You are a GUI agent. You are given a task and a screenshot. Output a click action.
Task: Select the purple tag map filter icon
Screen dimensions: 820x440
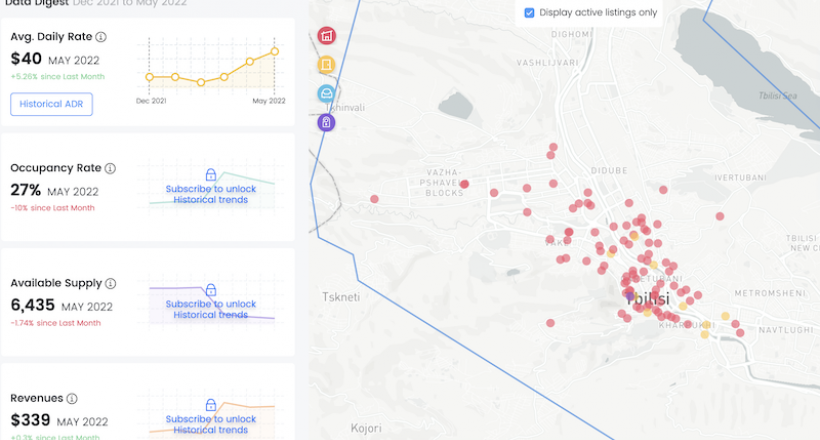click(326, 122)
